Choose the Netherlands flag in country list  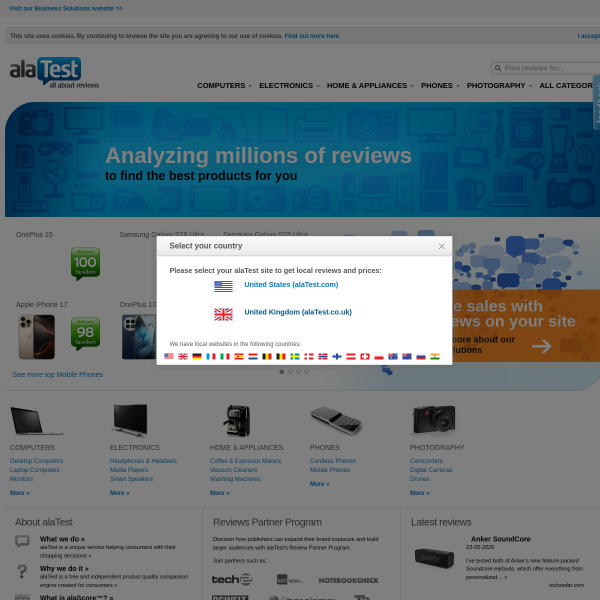(x=253, y=356)
